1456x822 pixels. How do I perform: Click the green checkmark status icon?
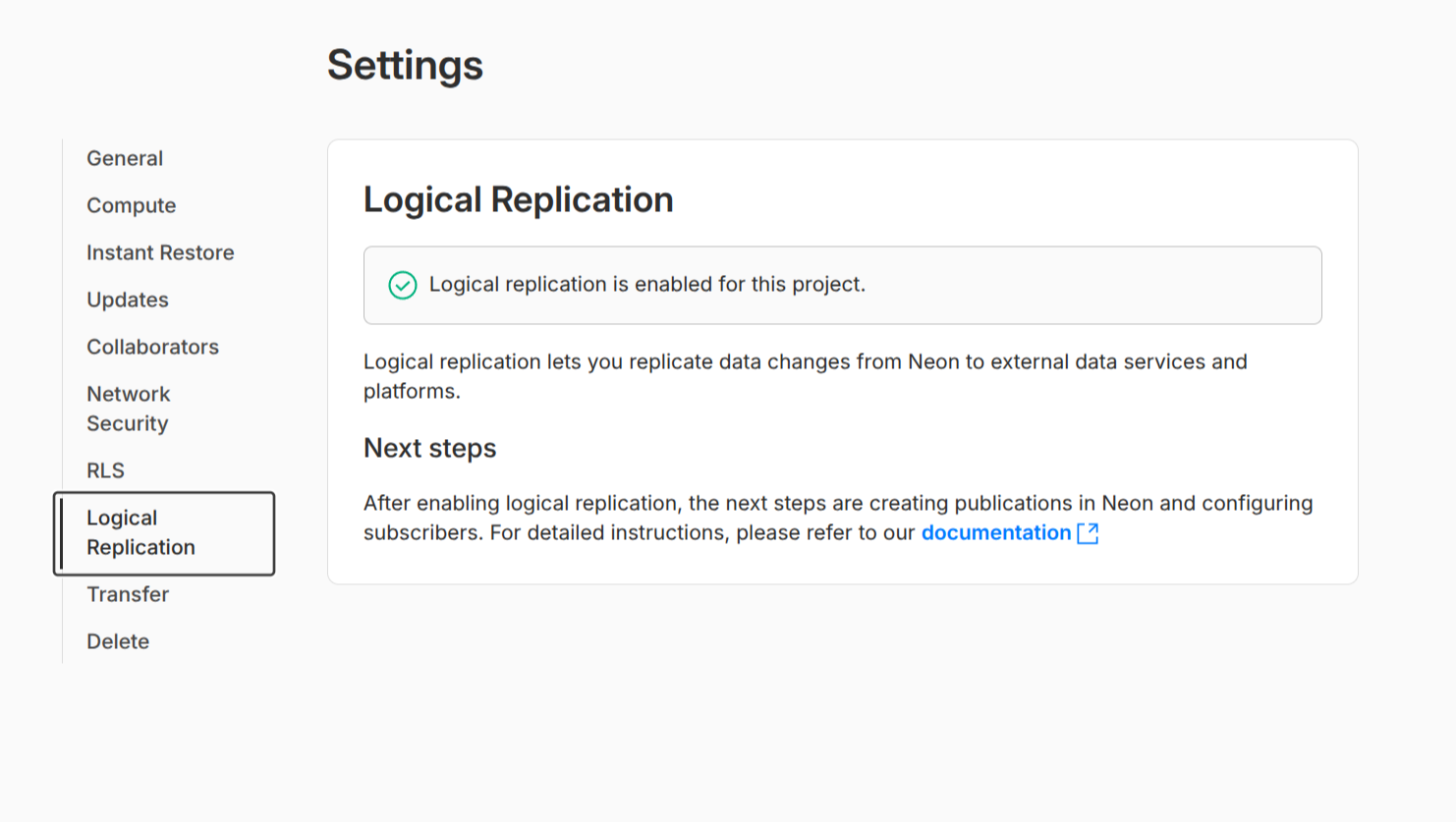(x=403, y=285)
